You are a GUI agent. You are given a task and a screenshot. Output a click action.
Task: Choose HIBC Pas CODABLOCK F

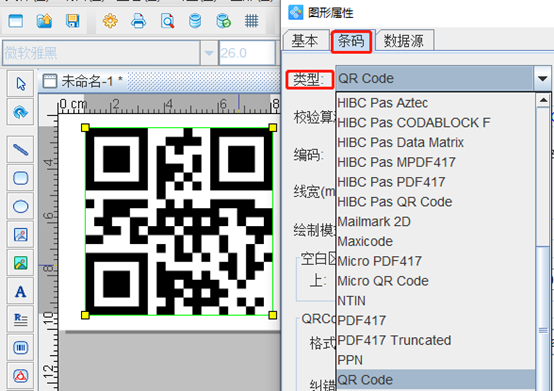click(435, 123)
